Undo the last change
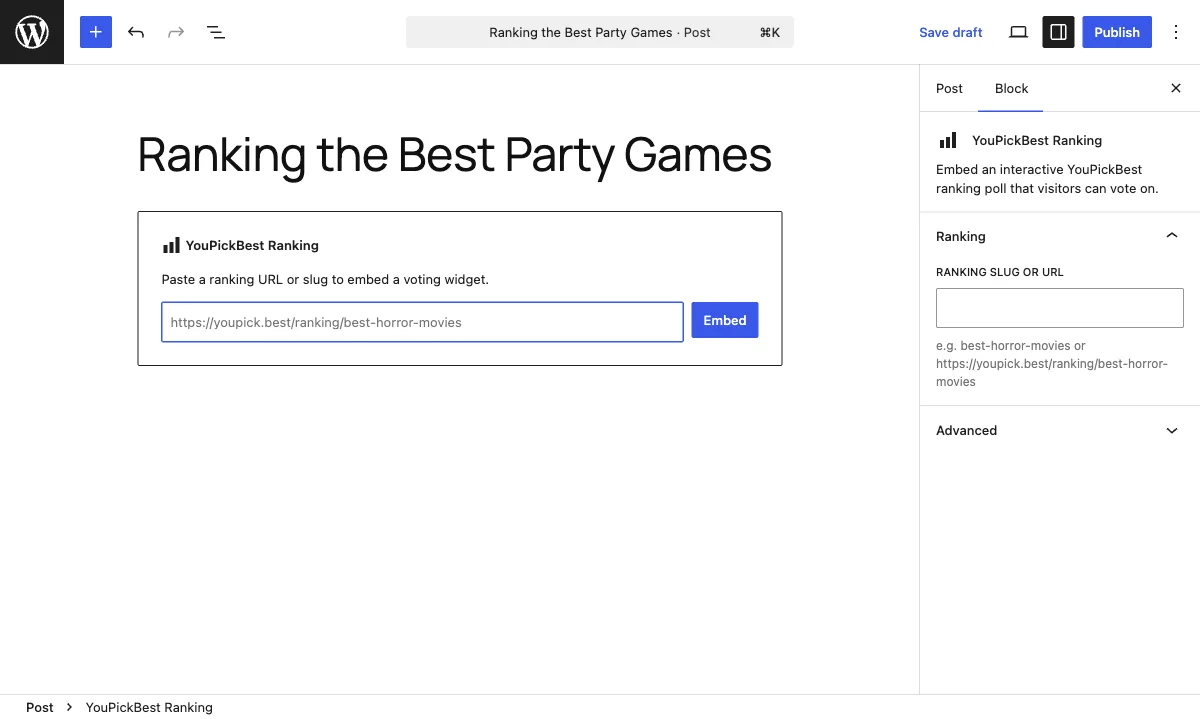 (x=136, y=32)
